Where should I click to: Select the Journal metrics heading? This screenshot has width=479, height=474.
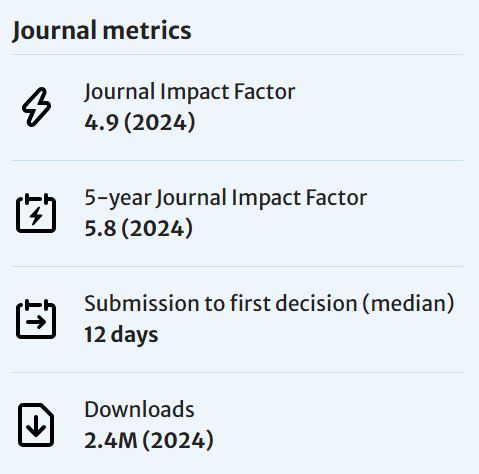102,31
